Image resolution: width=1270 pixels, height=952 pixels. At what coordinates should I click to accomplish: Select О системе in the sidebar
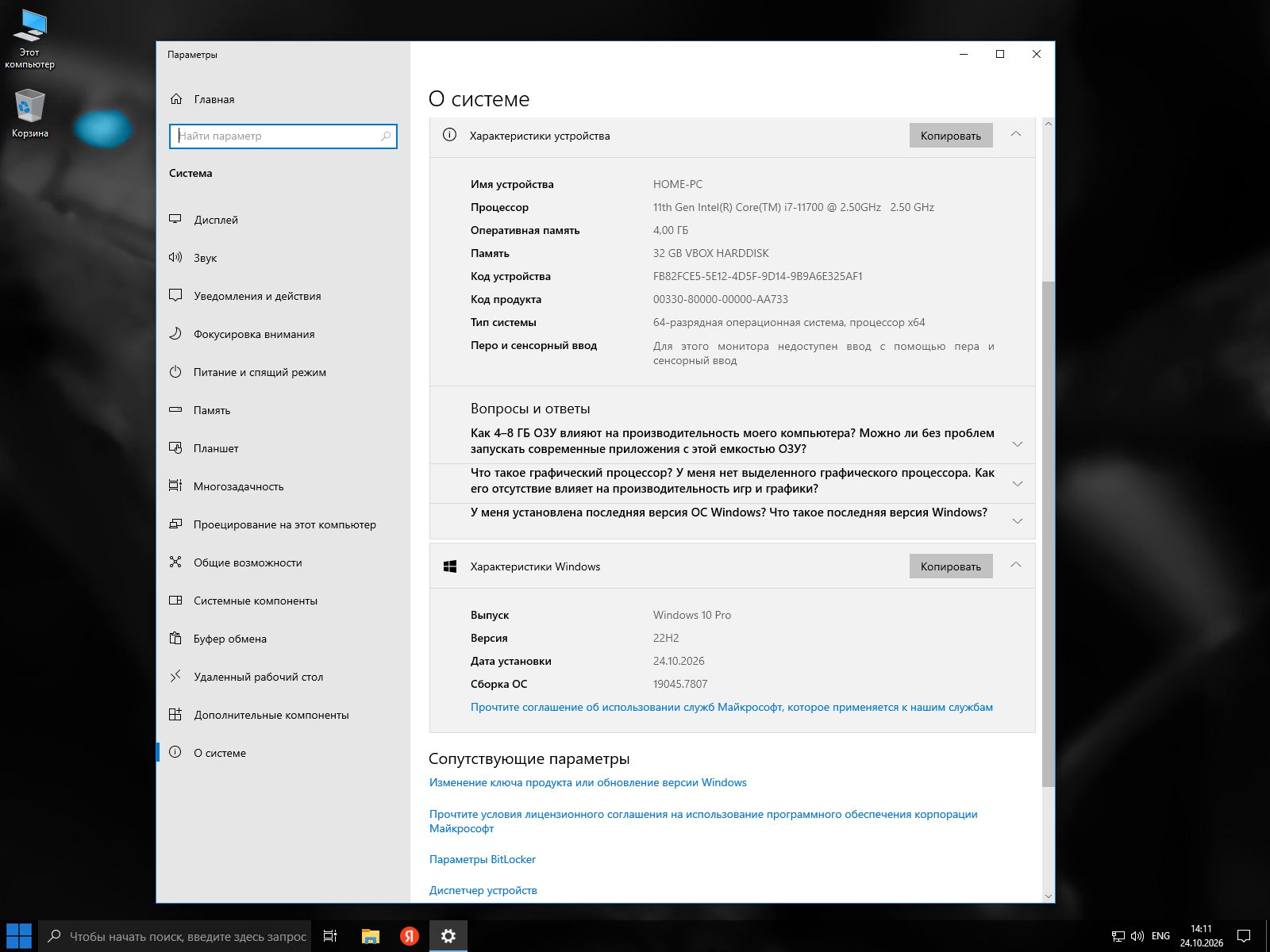tap(283, 753)
